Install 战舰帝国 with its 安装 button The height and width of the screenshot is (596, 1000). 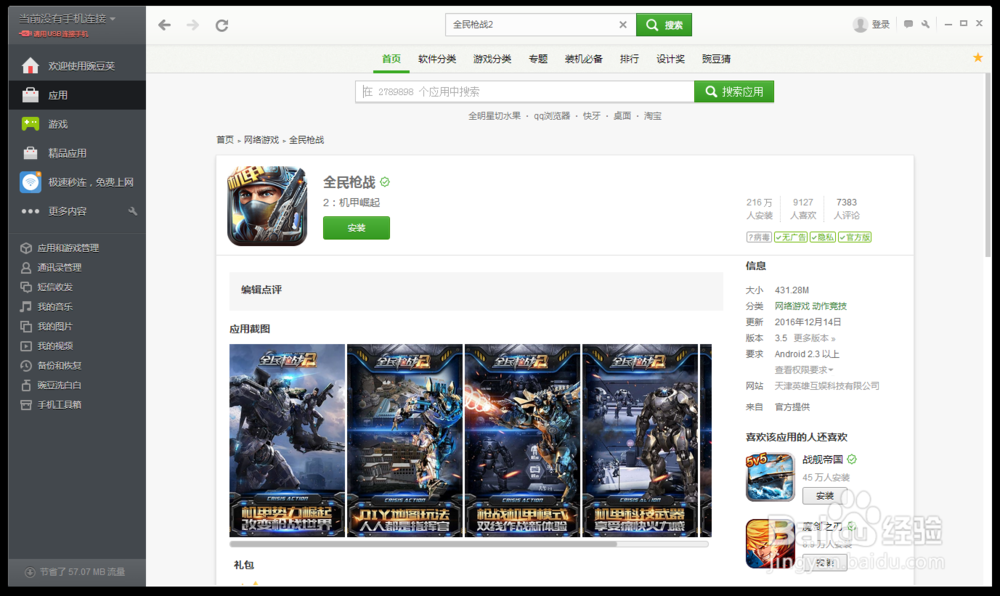[825, 495]
